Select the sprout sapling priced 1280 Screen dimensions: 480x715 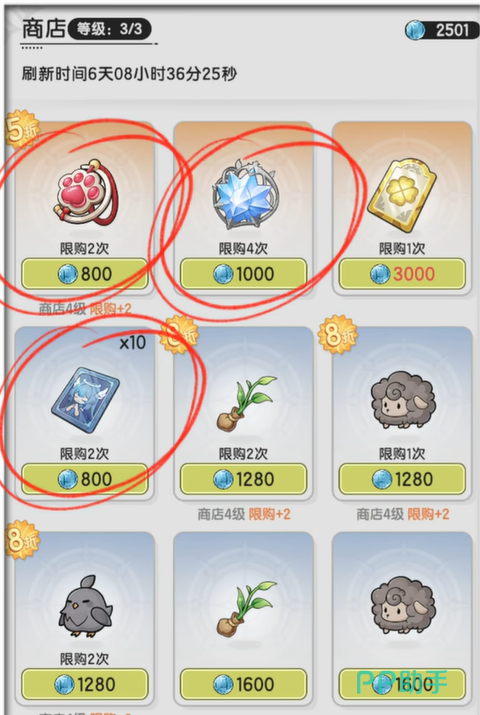246,403
